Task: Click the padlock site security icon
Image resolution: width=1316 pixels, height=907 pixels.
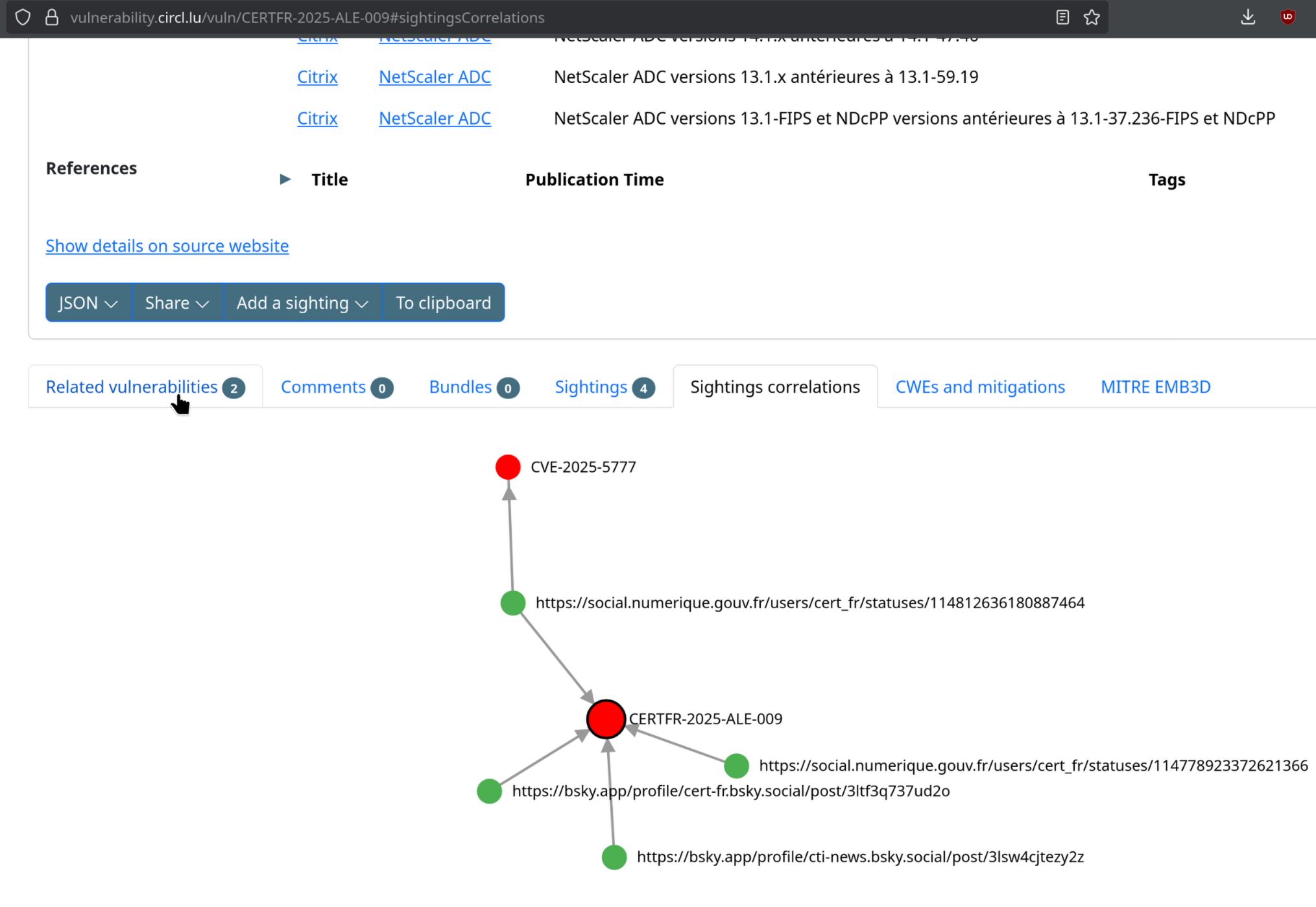Action: (x=52, y=18)
